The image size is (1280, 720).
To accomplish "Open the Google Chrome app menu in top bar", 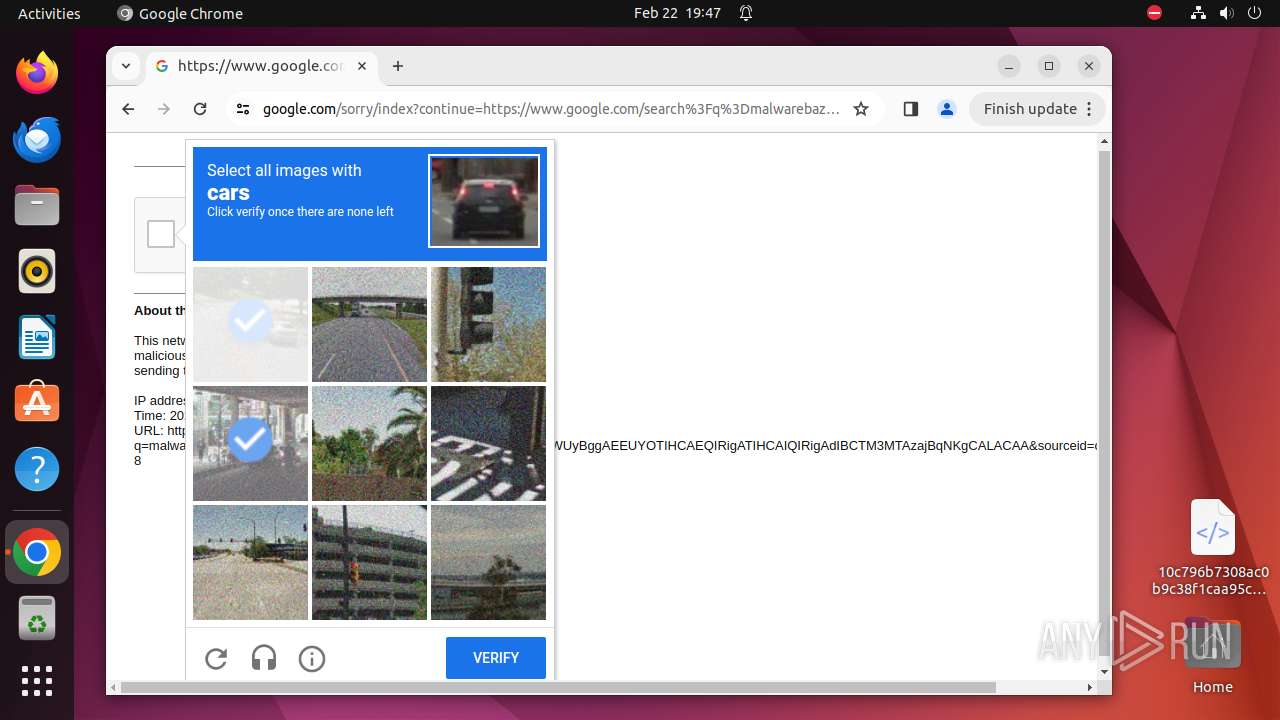I will [x=180, y=13].
